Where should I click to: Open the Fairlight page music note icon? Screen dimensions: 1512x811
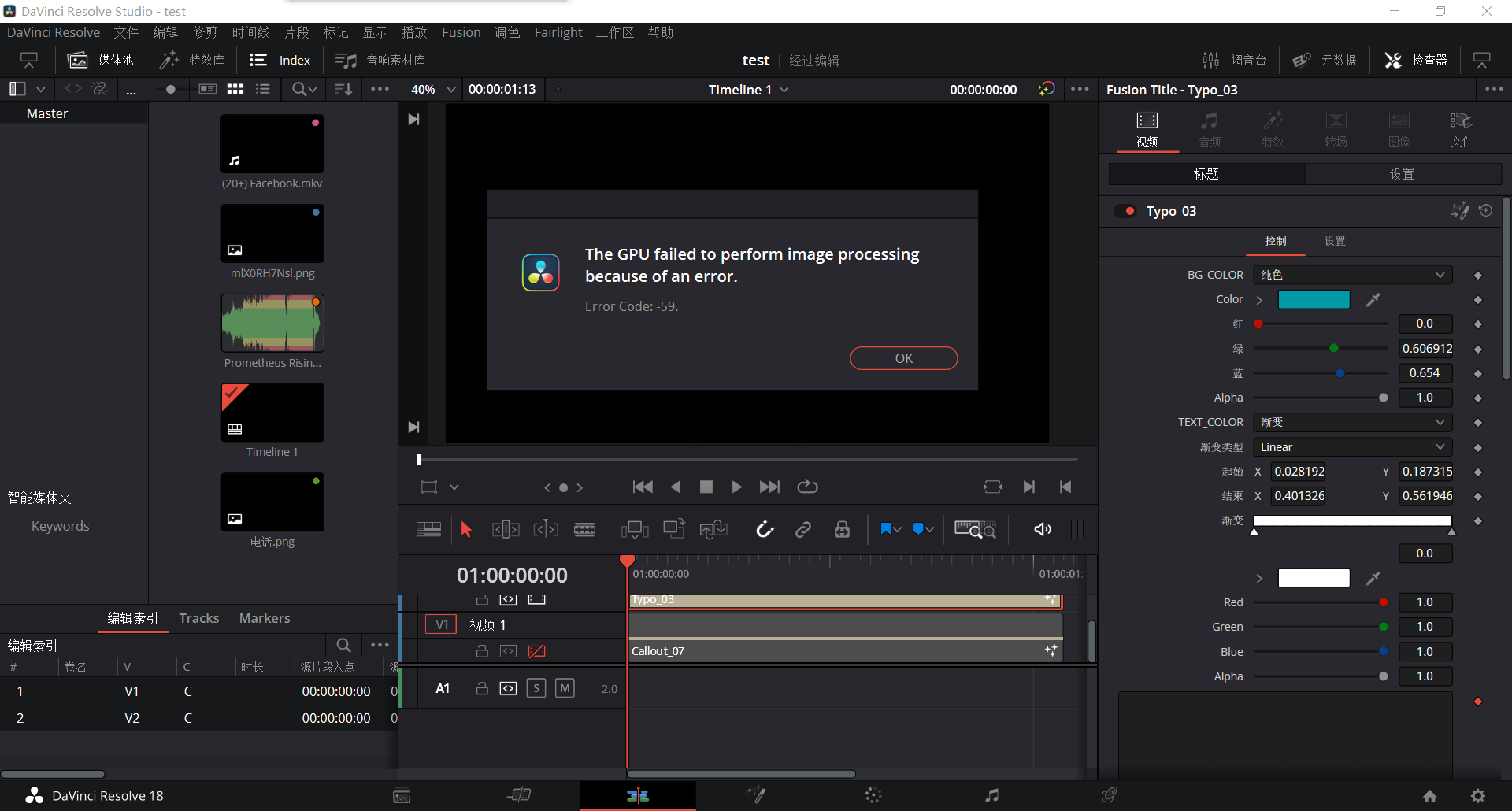click(x=991, y=795)
